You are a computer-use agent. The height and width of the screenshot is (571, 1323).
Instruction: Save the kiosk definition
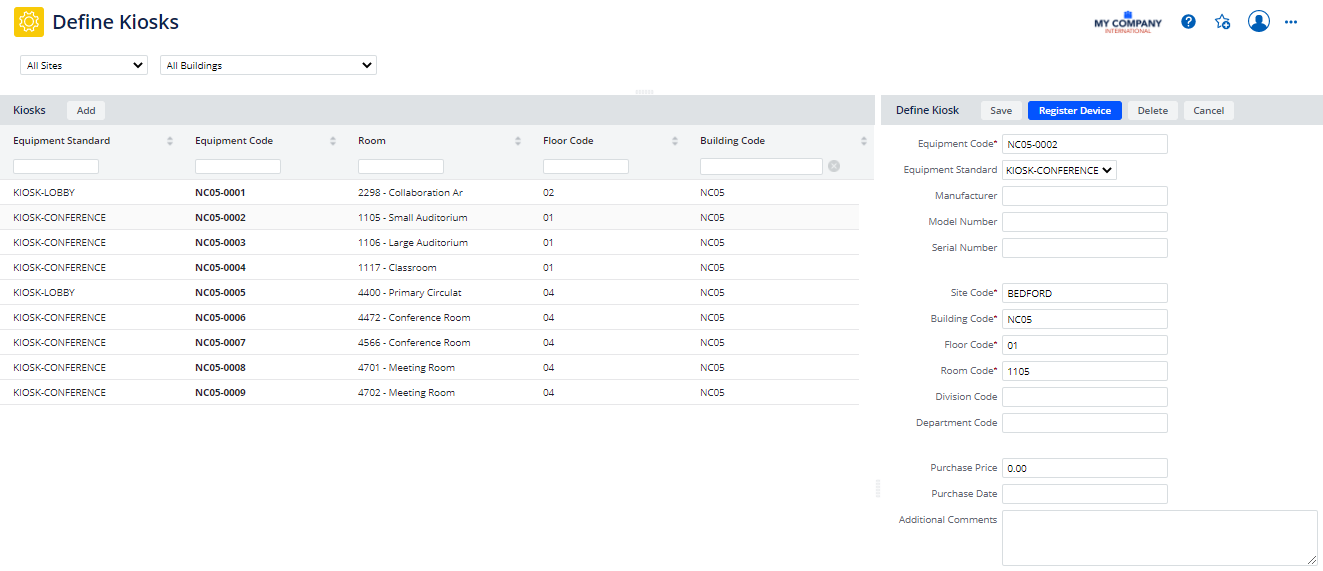(1000, 111)
